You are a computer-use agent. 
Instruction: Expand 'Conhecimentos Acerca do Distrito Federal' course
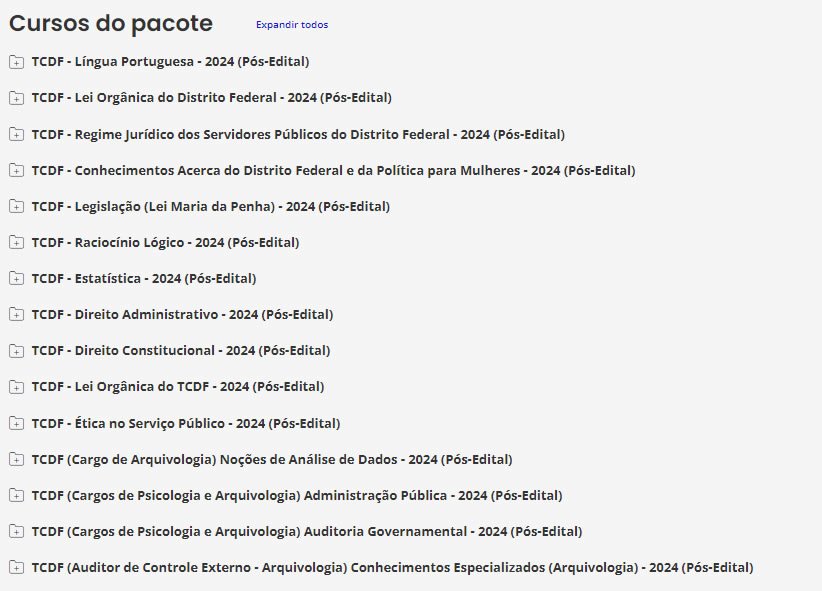(x=333, y=171)
